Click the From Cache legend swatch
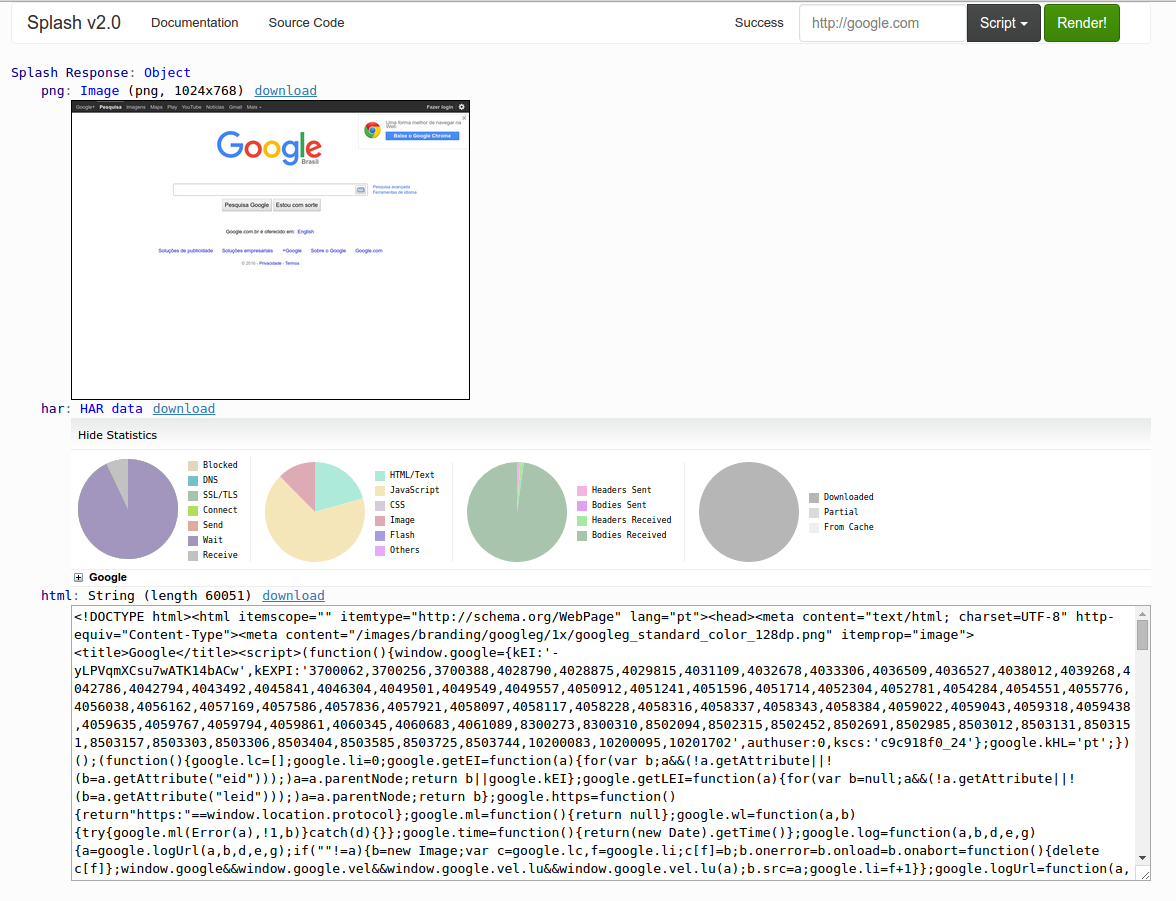Image resolution: width=1176 pixels, height=901 pixels. click(814, 527)
